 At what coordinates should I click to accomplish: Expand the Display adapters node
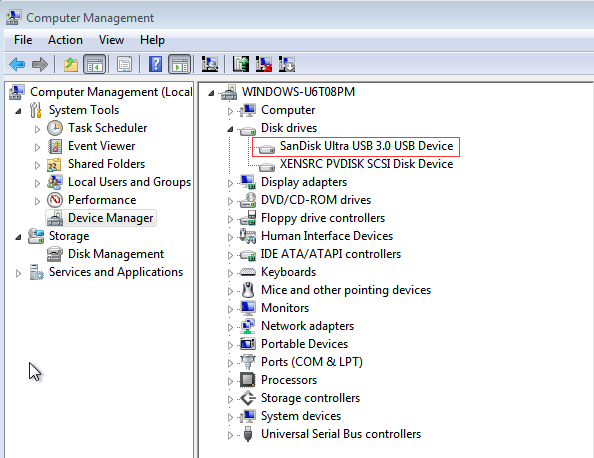[x=230, y=183]
